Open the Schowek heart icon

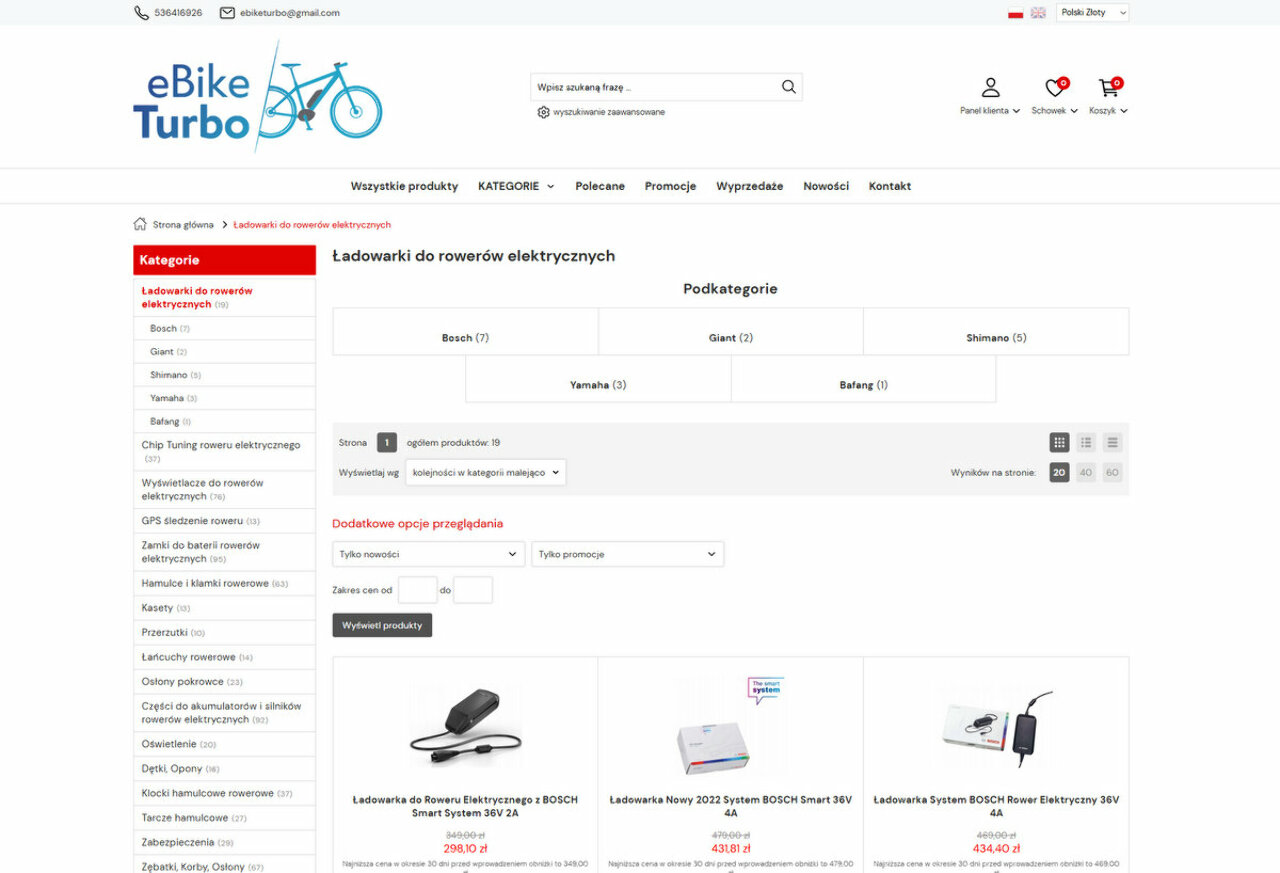click(1054, 88)
